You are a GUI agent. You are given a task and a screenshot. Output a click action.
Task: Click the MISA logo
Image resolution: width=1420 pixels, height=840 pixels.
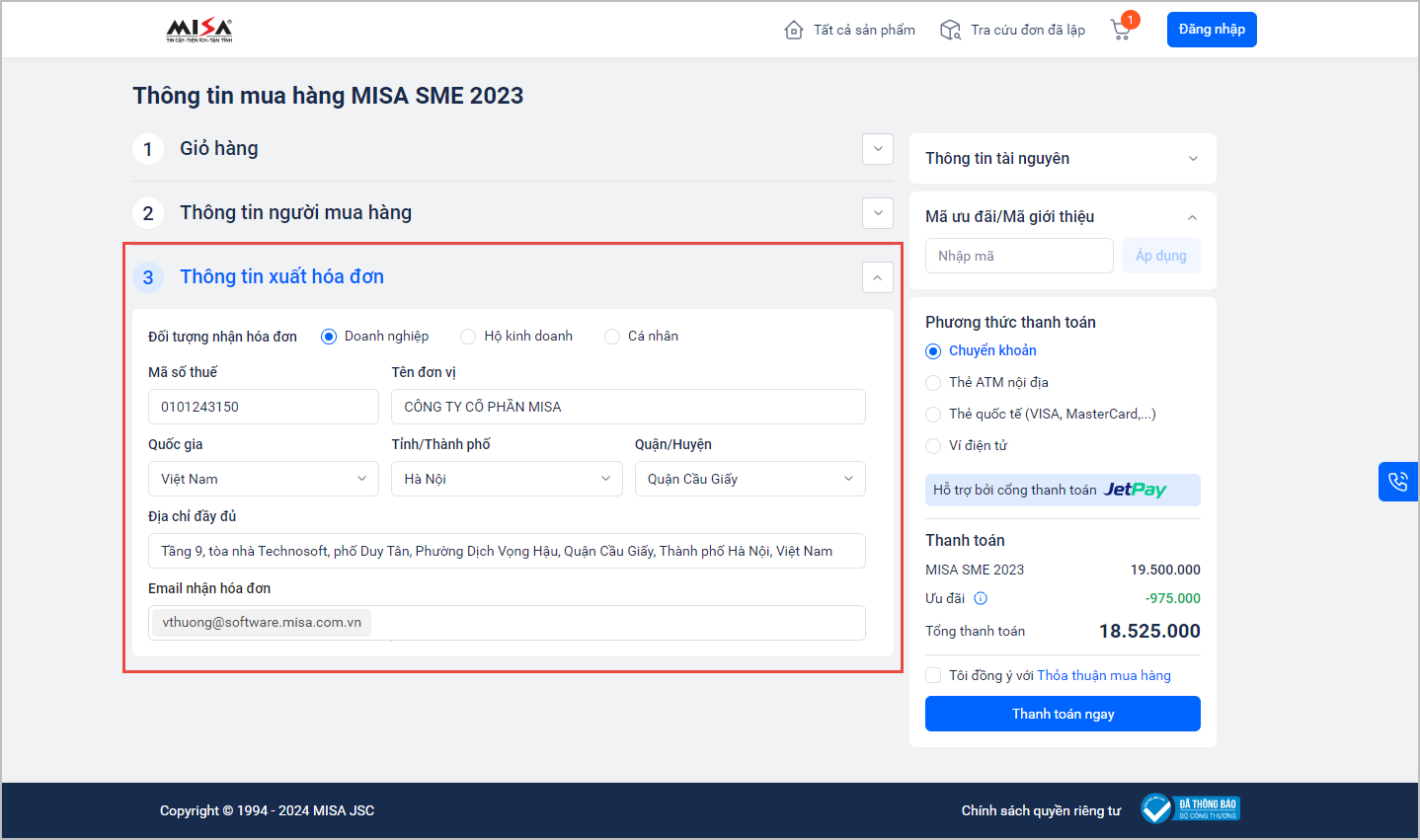tap(199, 30)
